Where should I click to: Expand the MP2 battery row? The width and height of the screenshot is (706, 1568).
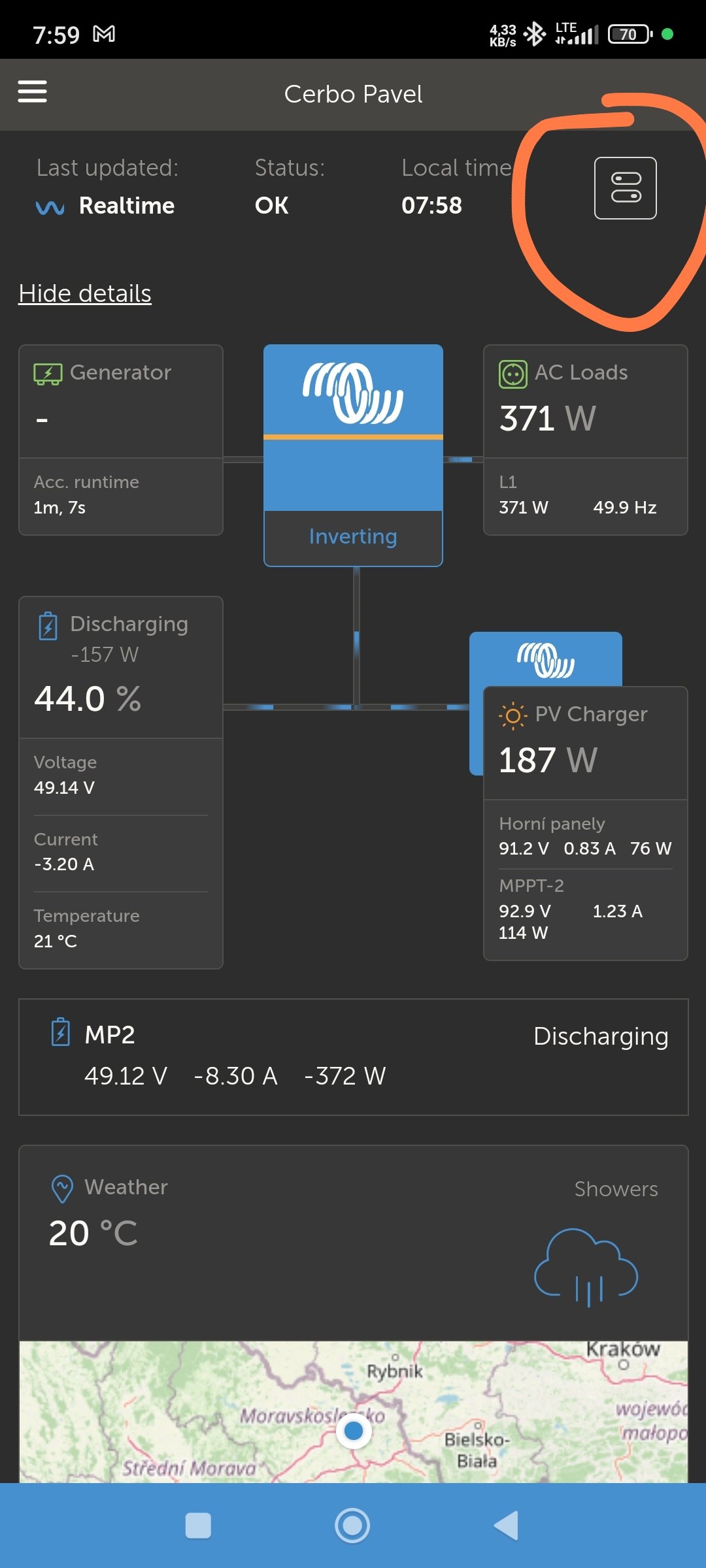[353, 1056]
